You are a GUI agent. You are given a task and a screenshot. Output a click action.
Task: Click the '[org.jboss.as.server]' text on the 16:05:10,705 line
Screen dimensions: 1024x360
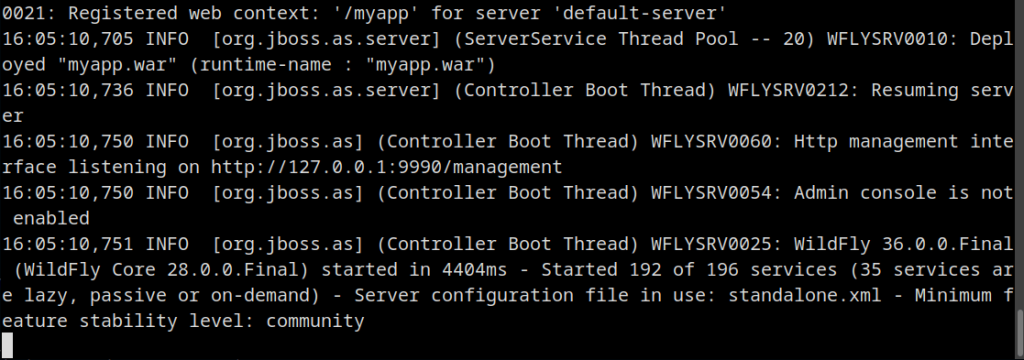(326, 39)
